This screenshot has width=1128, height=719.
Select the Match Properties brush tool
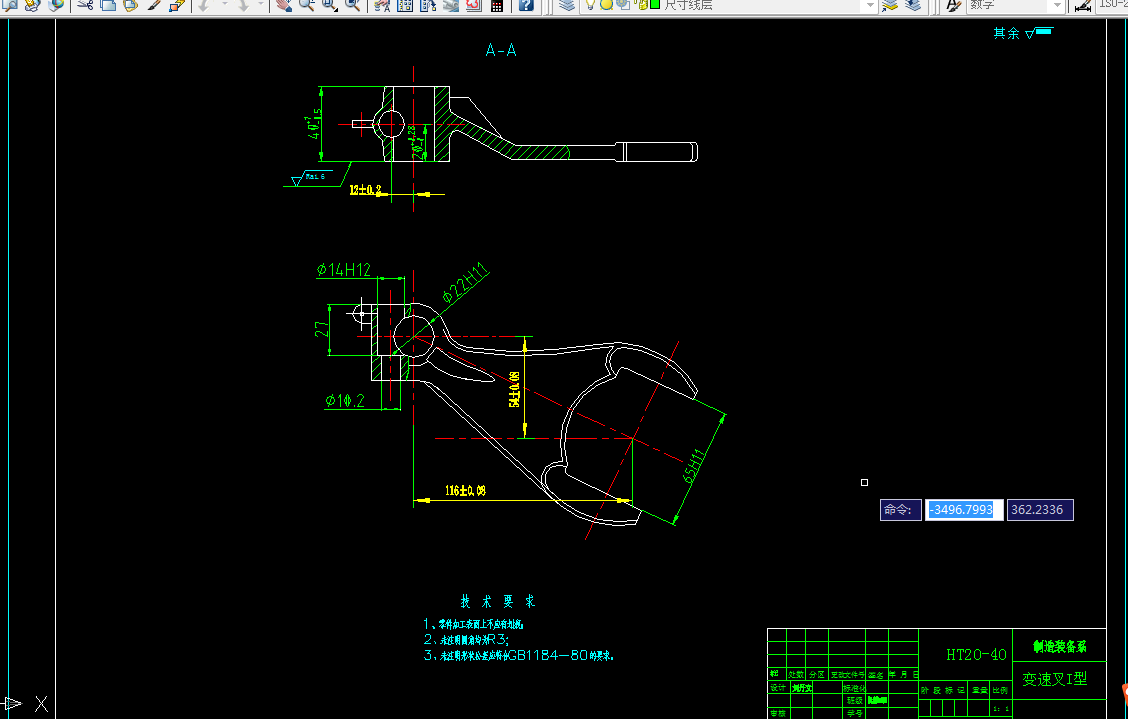click(153, 4)
